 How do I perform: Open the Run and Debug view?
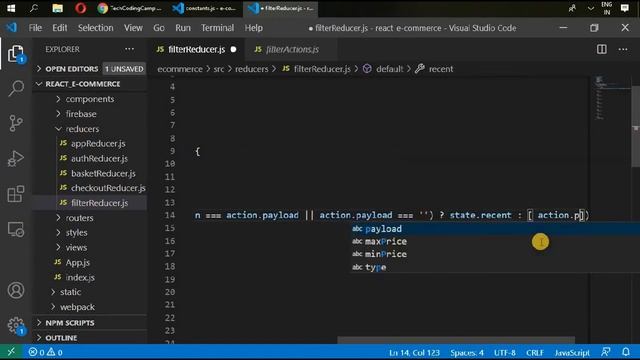tap(16, 158)
